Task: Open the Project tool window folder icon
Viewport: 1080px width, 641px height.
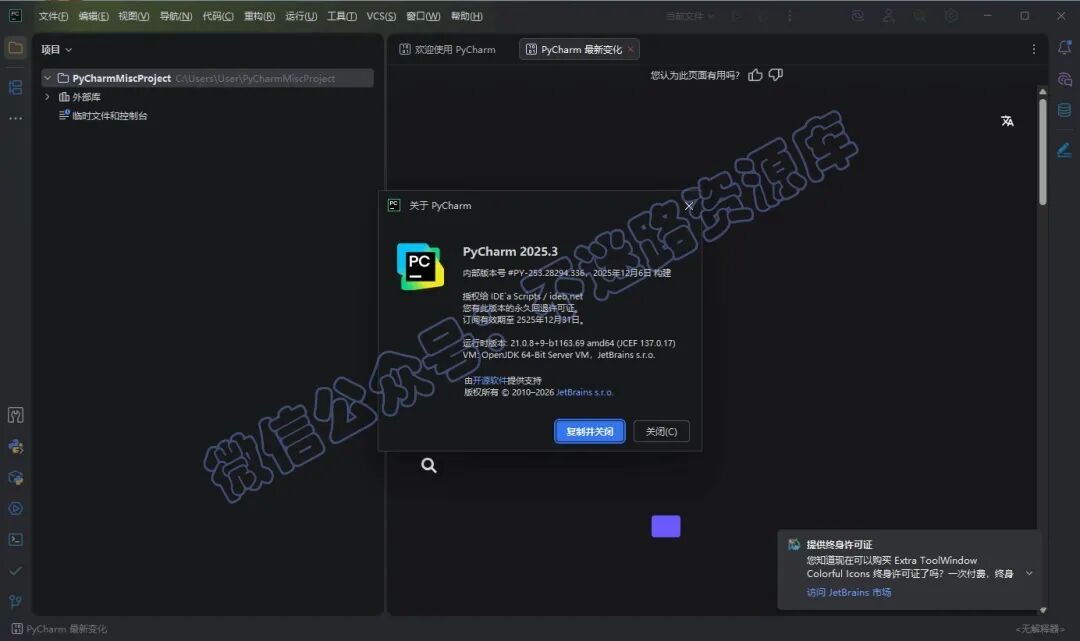Action: pyautogui.click(x=15, y=48)
